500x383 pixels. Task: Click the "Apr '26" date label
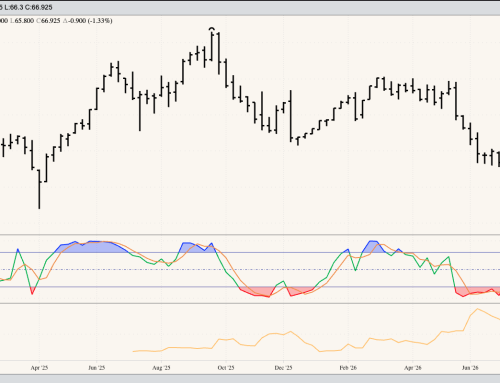pos(413,368)
